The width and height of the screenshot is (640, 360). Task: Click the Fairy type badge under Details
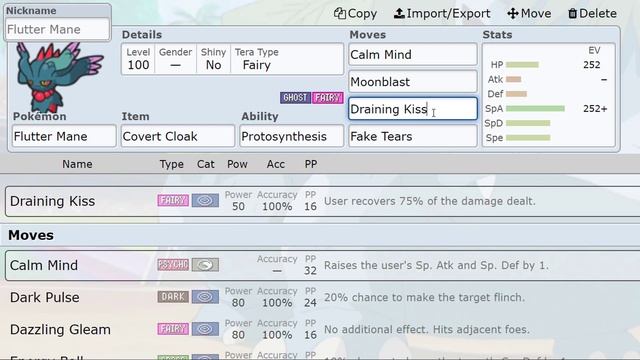pos(327,98)
